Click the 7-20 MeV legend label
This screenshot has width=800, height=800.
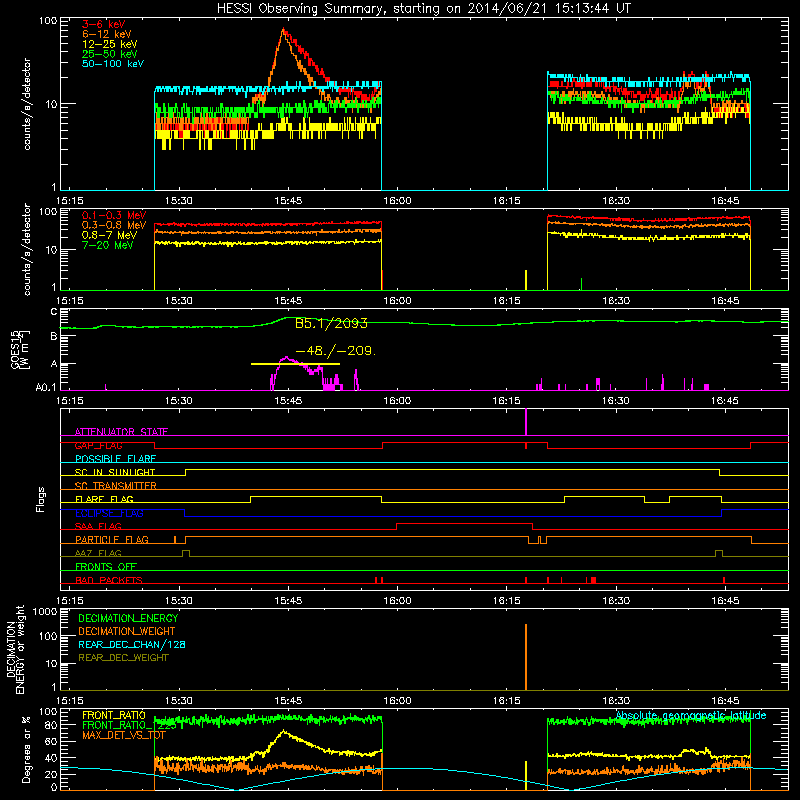point(108,245)
